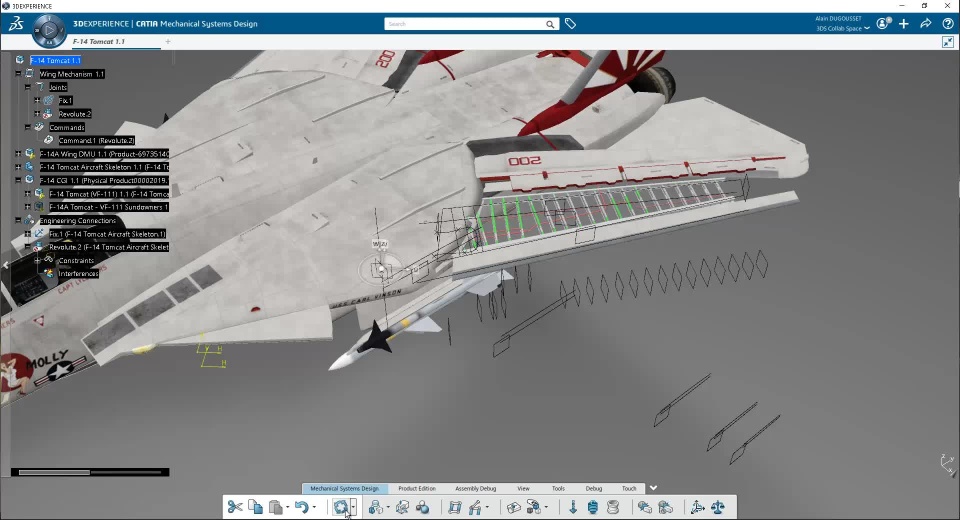Screen dimensions: 960x520
Task: Click the blue cylinder stack icon
Action: pyautogui.click(x=593, y=507)
